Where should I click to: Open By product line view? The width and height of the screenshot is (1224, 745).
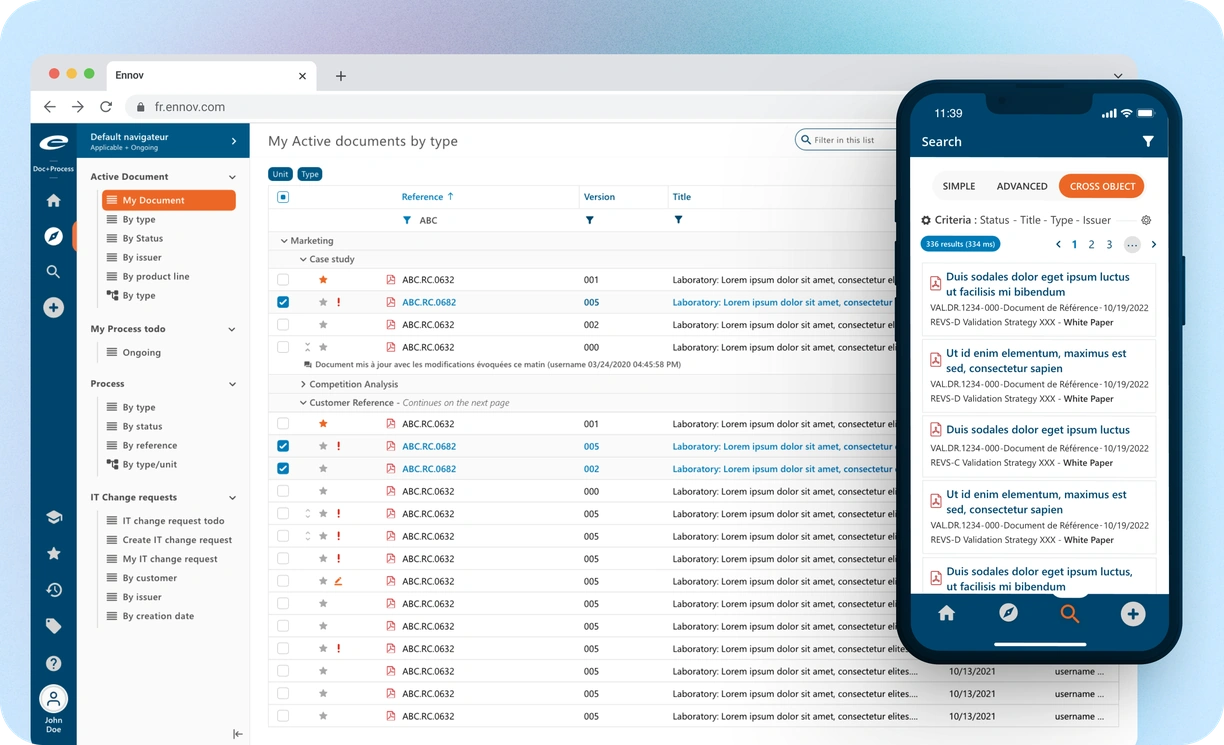(x=156, y=277)
